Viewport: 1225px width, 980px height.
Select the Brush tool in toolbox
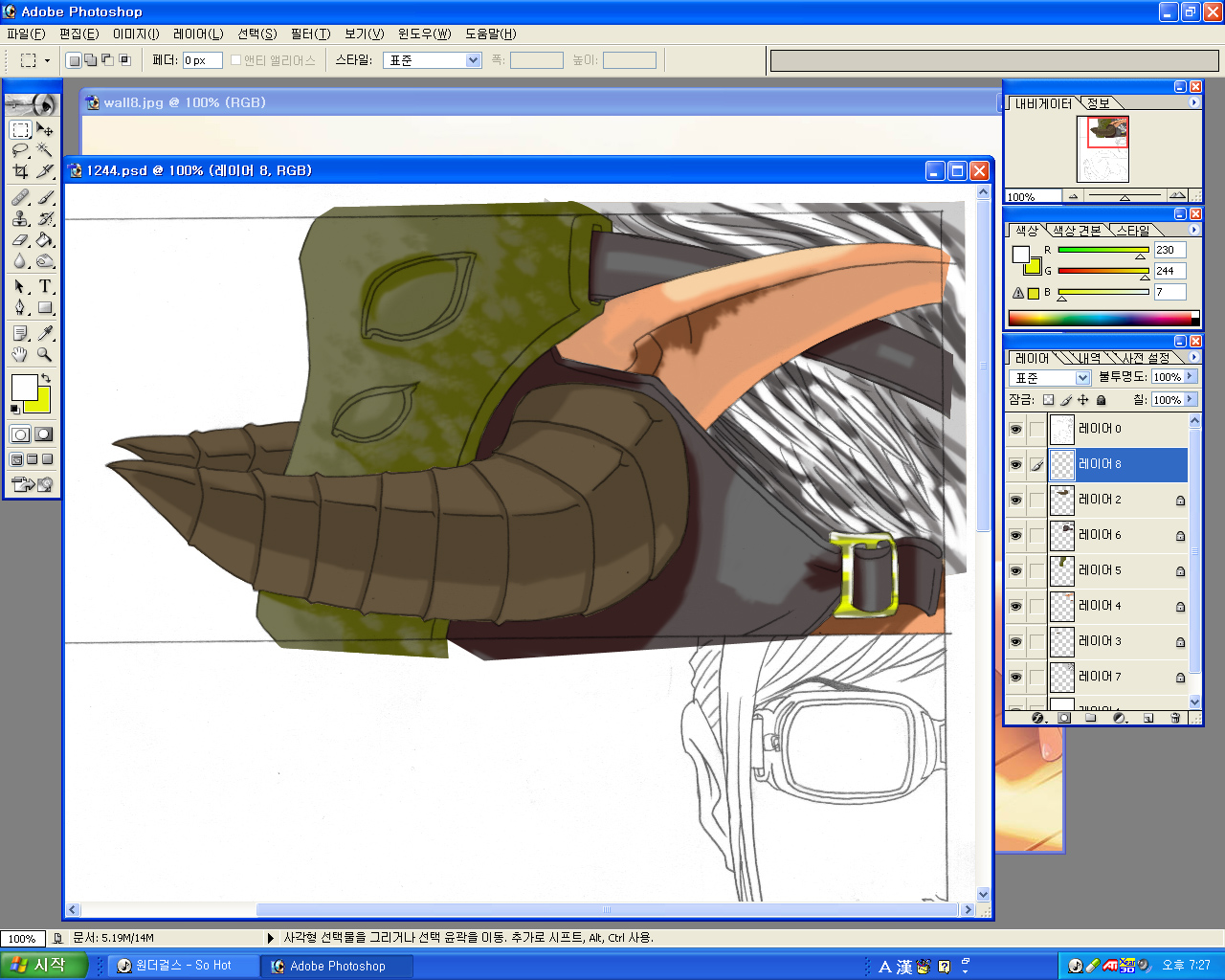pos(45,197)
